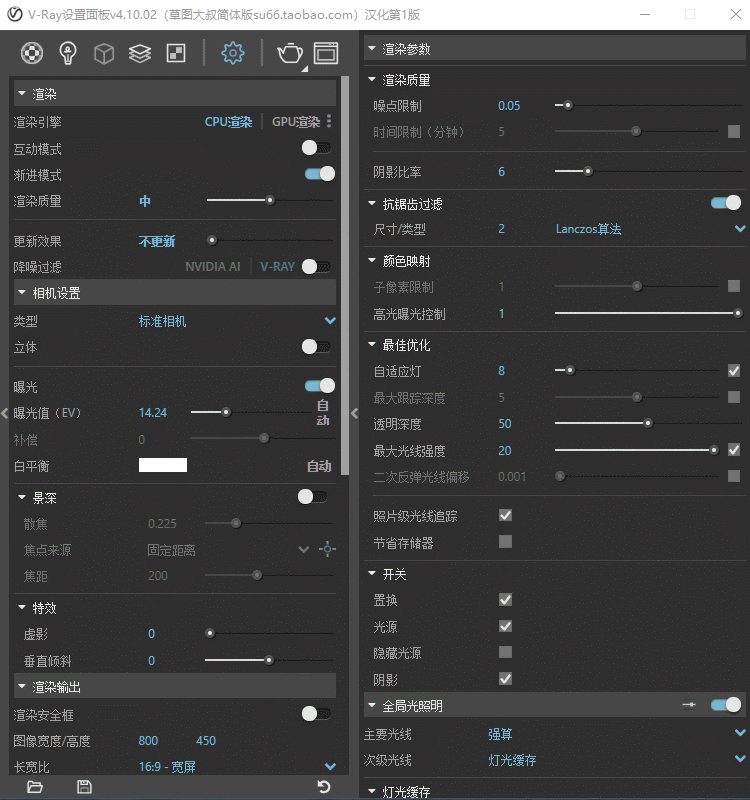Image resolution: width=750 pixels, height=800 pixels.
Task: Turn on interactive mode 互动模式
Action: coord(316,148)
